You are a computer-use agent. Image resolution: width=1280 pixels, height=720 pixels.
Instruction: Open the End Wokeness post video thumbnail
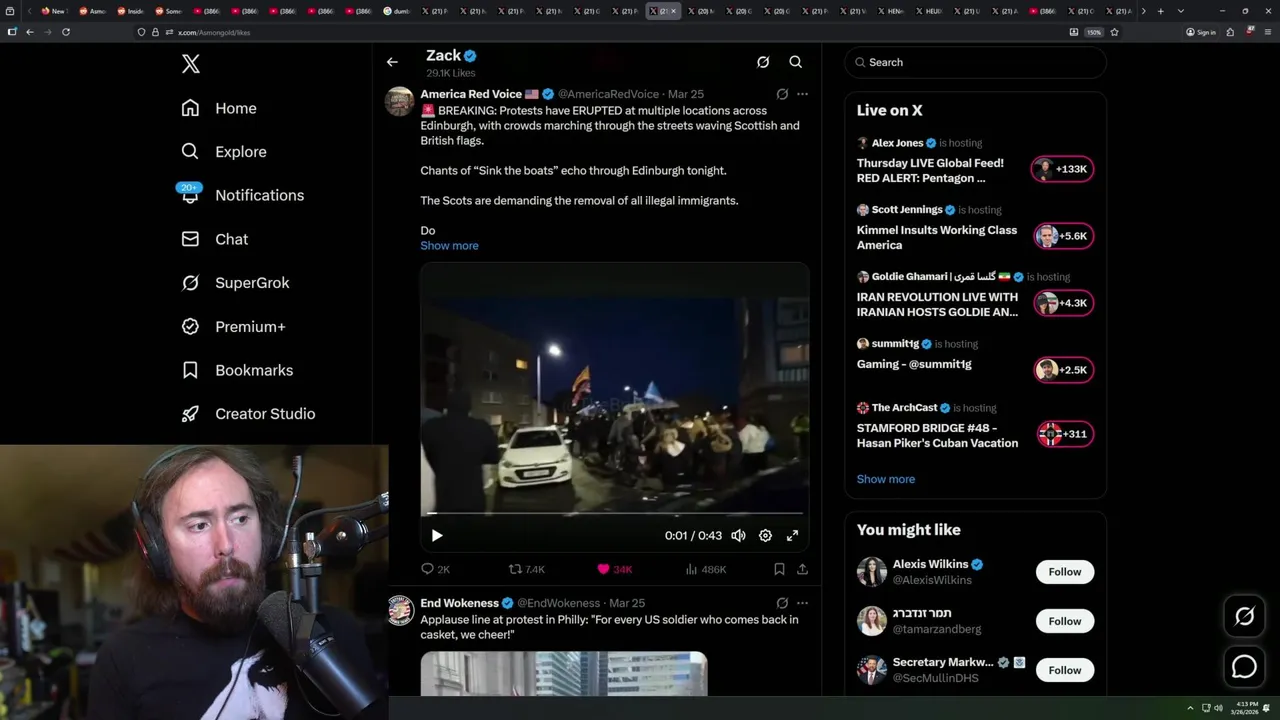coord(564,673)
